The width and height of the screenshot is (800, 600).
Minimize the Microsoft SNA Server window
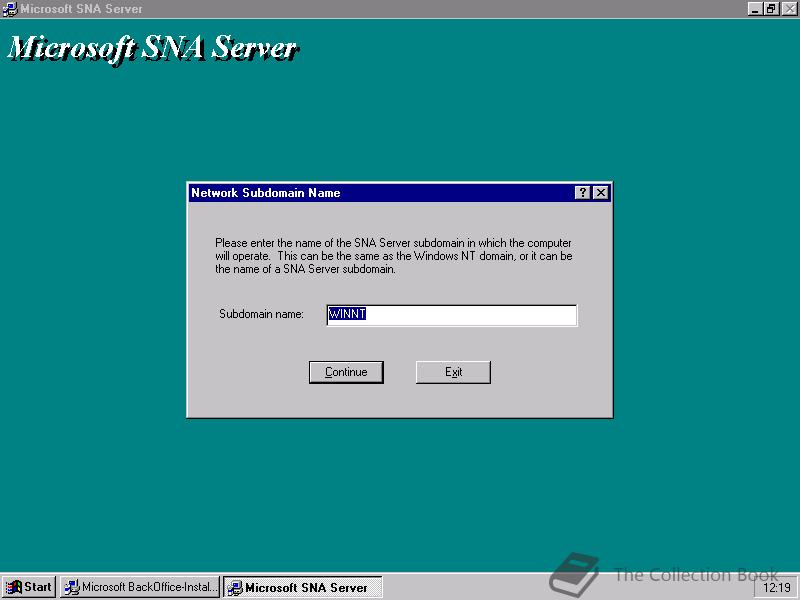pos(756,8)
